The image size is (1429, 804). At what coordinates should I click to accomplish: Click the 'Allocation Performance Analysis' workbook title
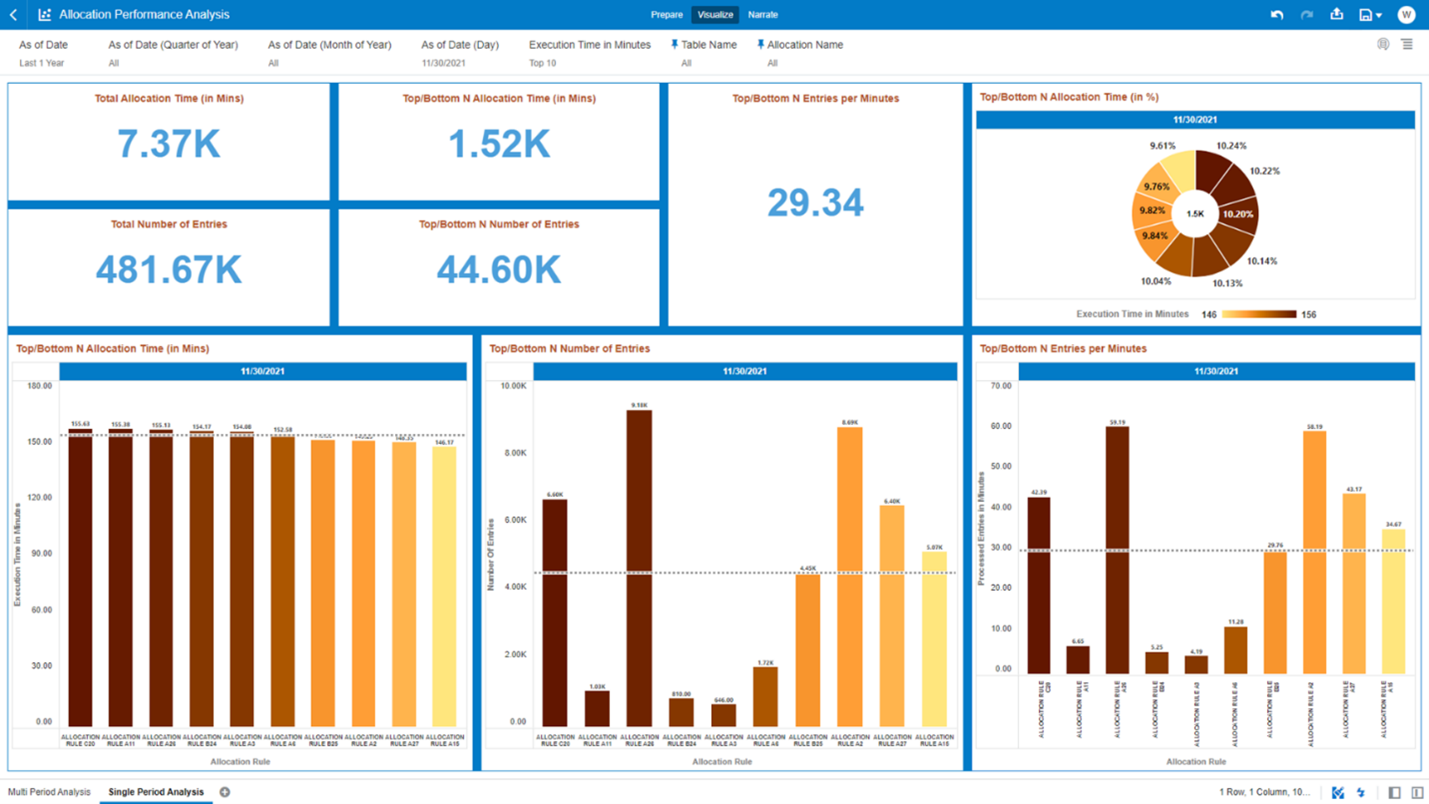[144, 15]
